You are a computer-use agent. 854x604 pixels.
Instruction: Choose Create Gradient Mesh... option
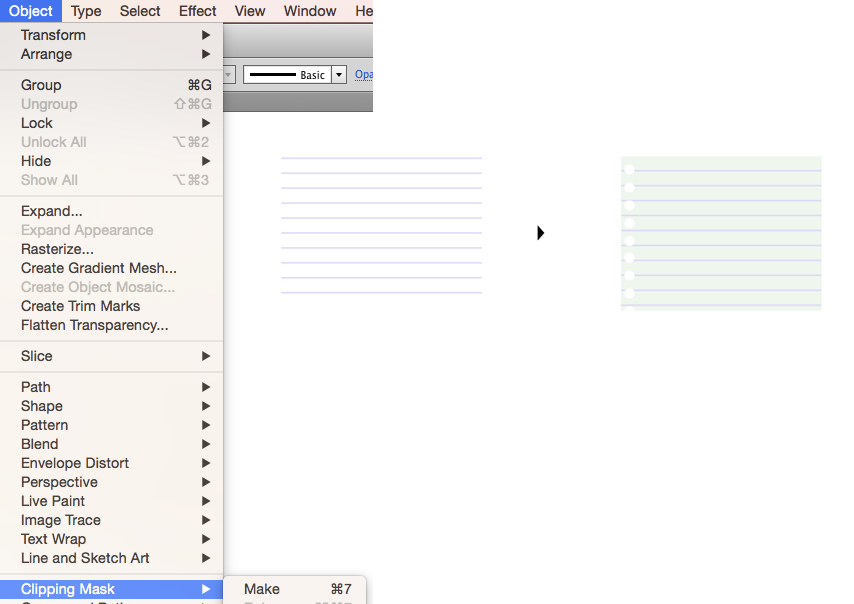(x=98, y=268)
